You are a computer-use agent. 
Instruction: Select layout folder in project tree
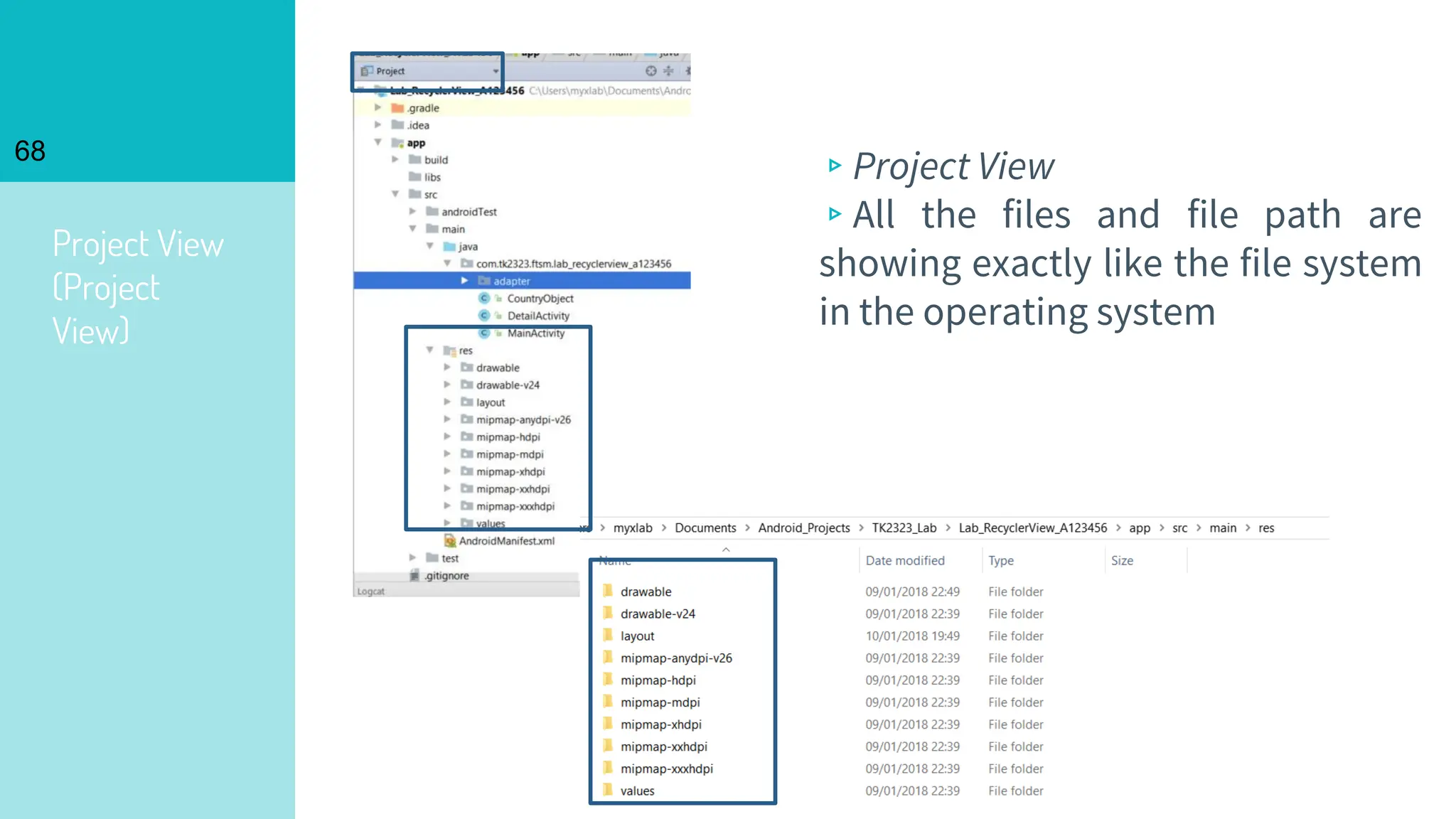coord(491,402)
